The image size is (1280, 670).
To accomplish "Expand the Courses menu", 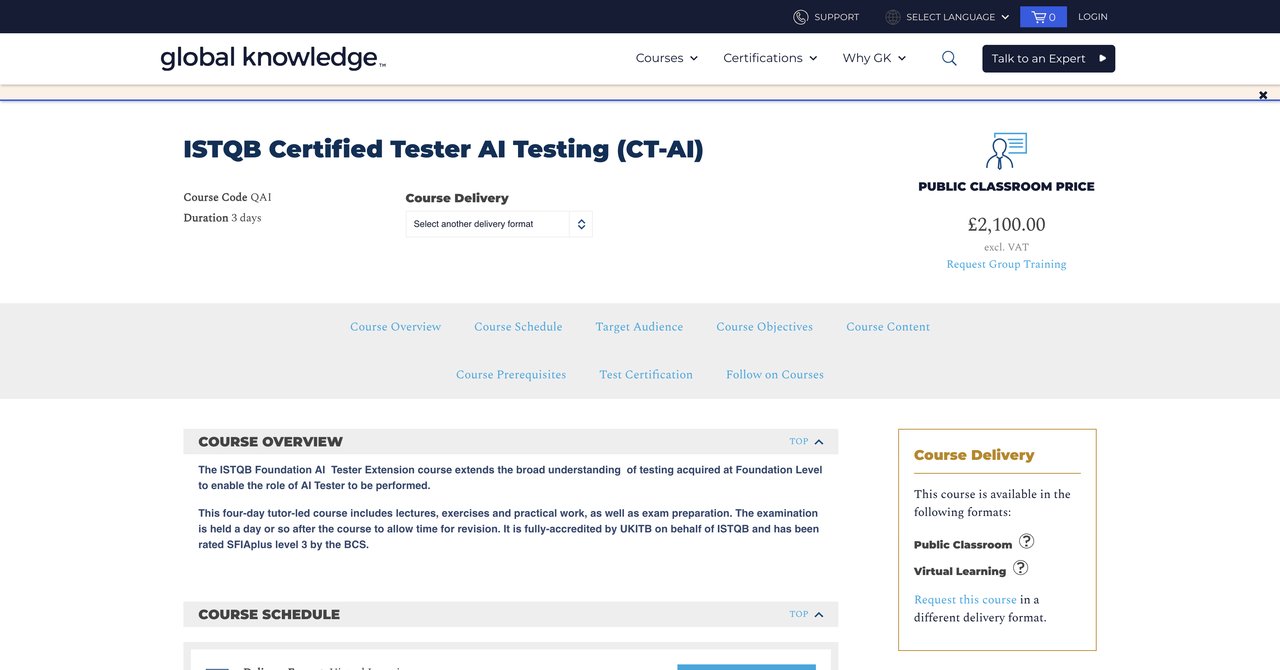I will (x=666, y=58).
